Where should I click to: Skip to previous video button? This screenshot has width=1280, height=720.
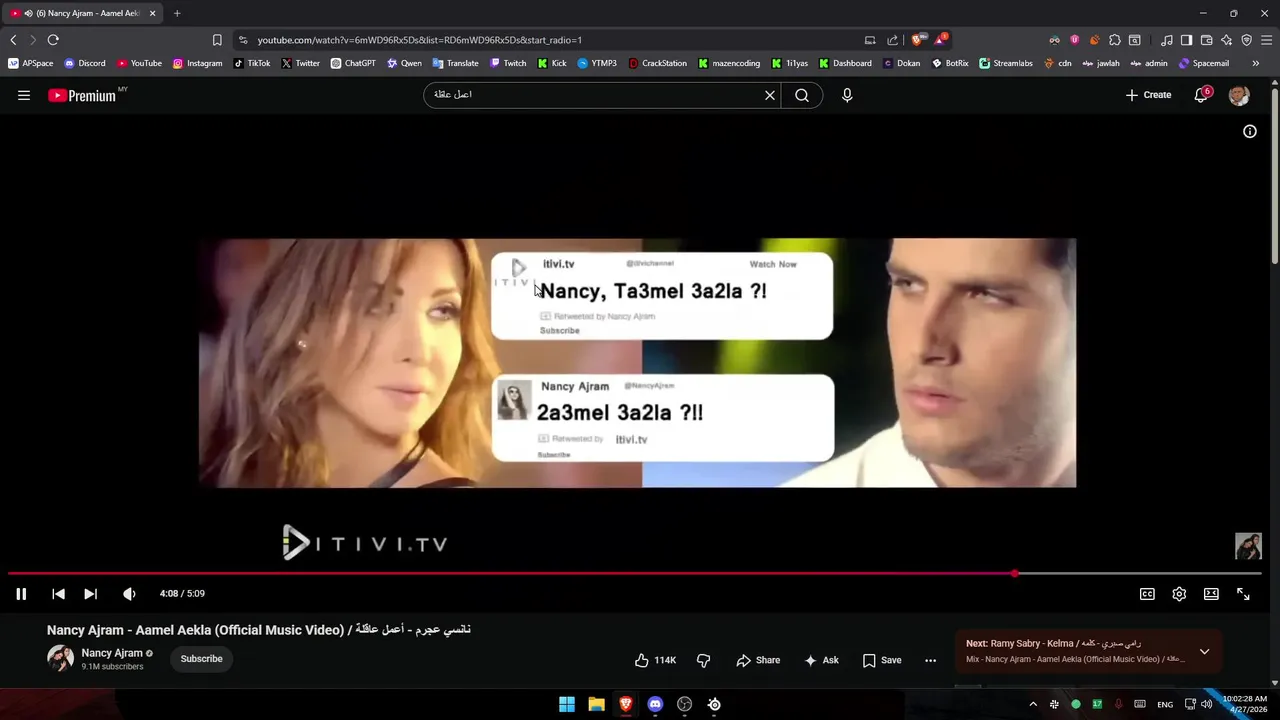pos(58,594)
